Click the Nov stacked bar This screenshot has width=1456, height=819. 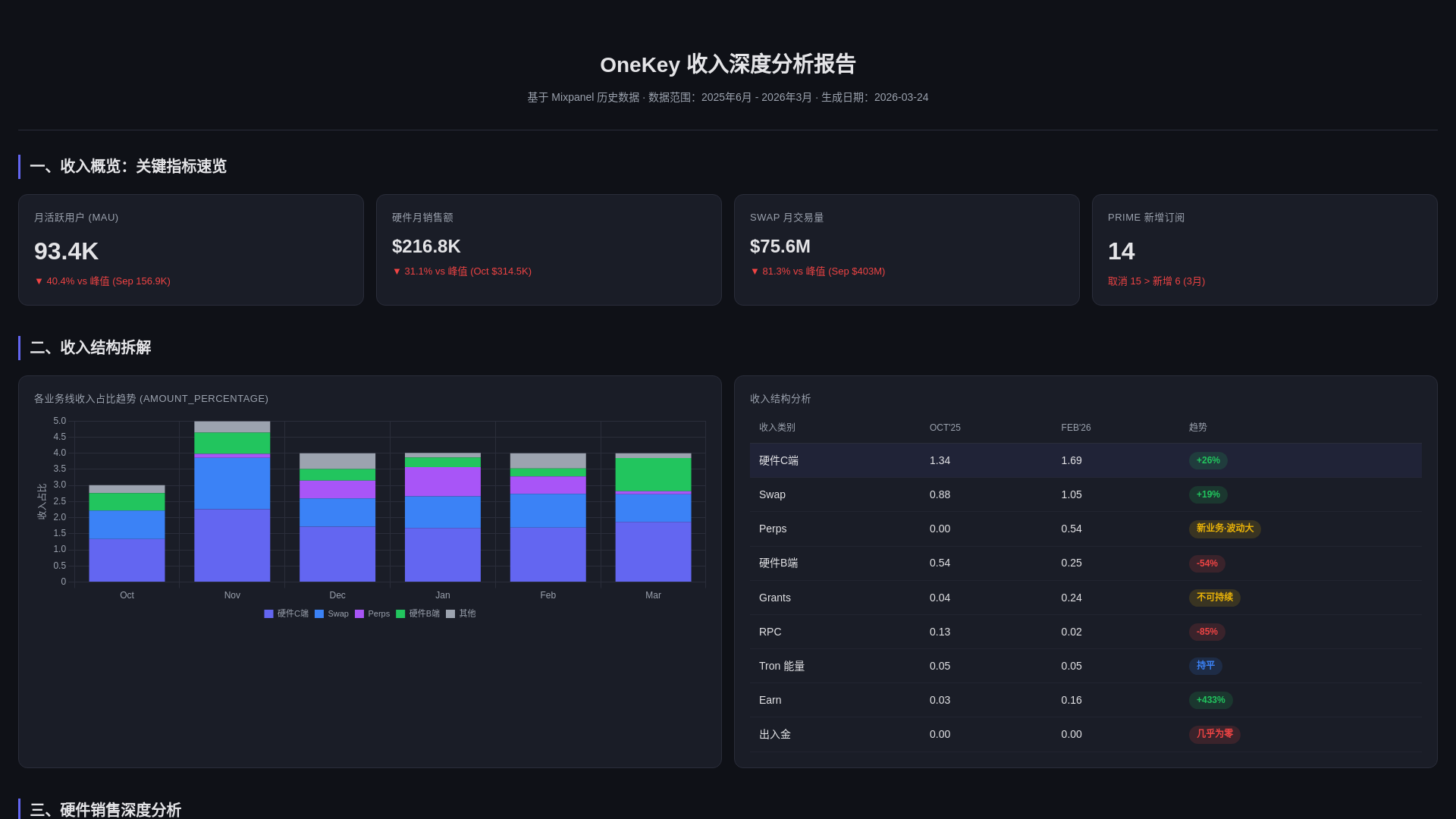click(232, 501)
